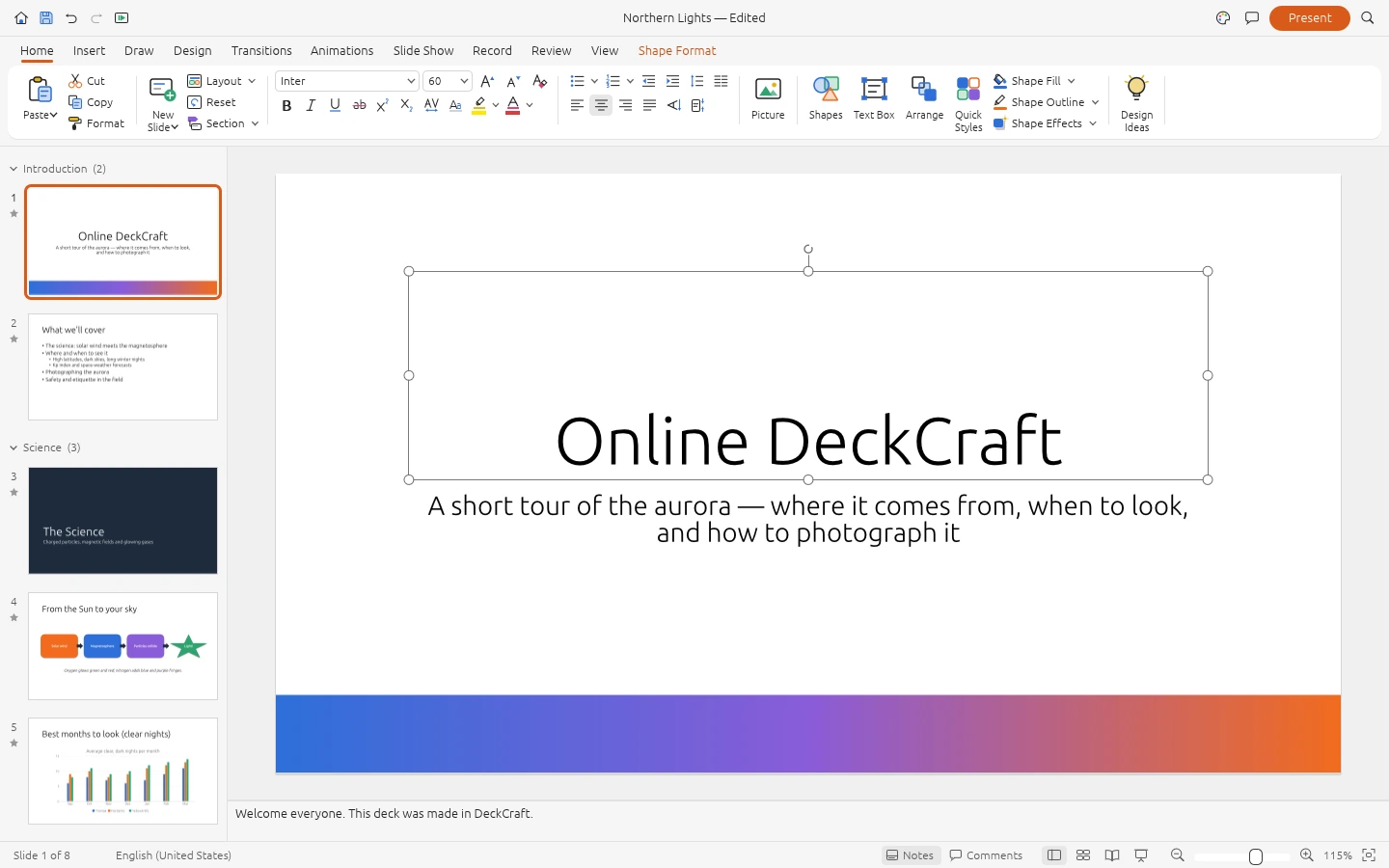Collapse the Science section
The width and height of the screenshot is (1389, 868).
(x=14, y=448)
